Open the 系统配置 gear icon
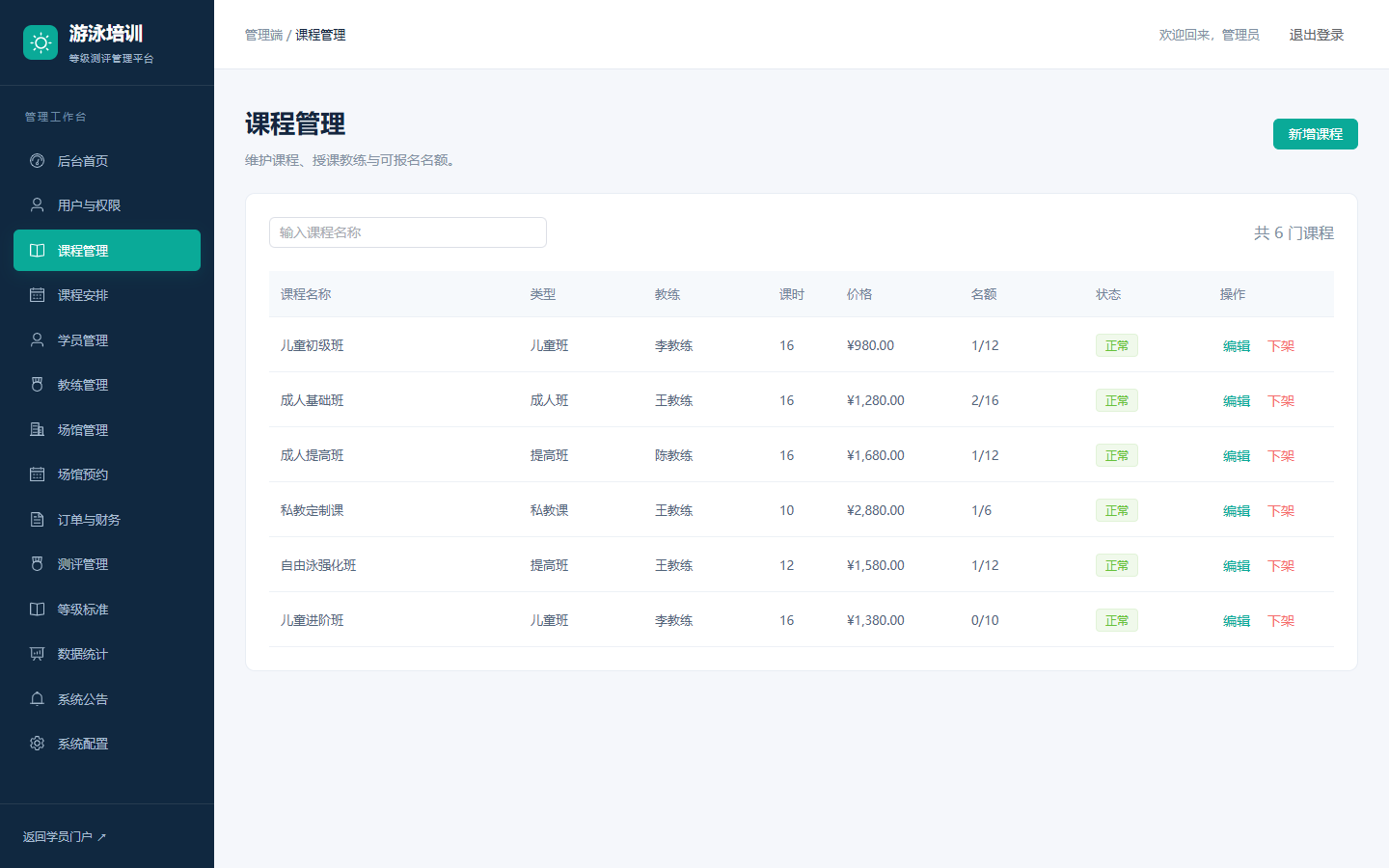 pyautogui.click(x=37, y=744)
